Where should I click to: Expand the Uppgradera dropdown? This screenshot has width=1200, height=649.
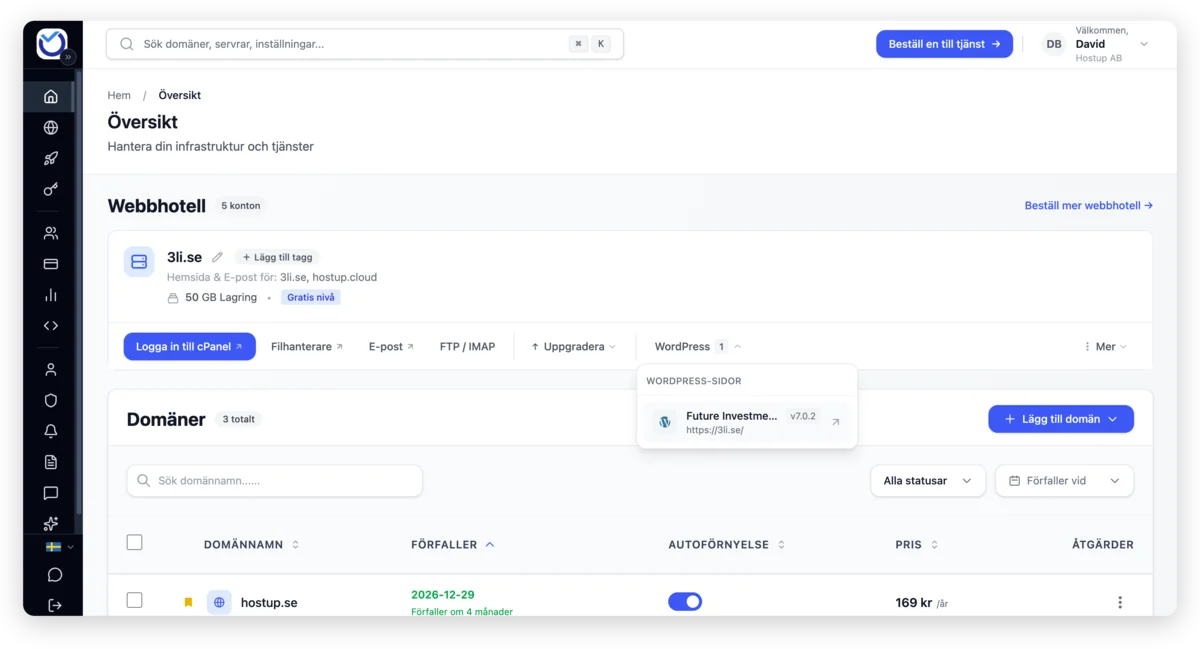coord(573,346)
